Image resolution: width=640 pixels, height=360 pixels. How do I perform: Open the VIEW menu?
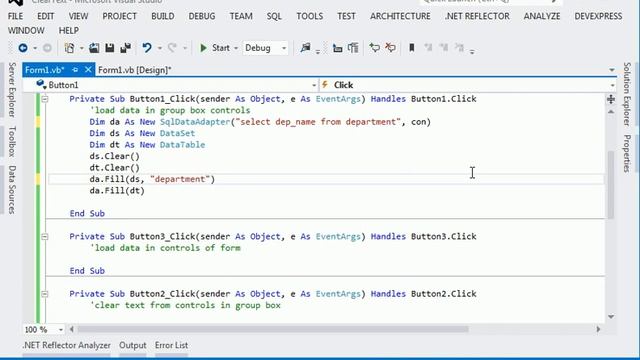[78, 16]
